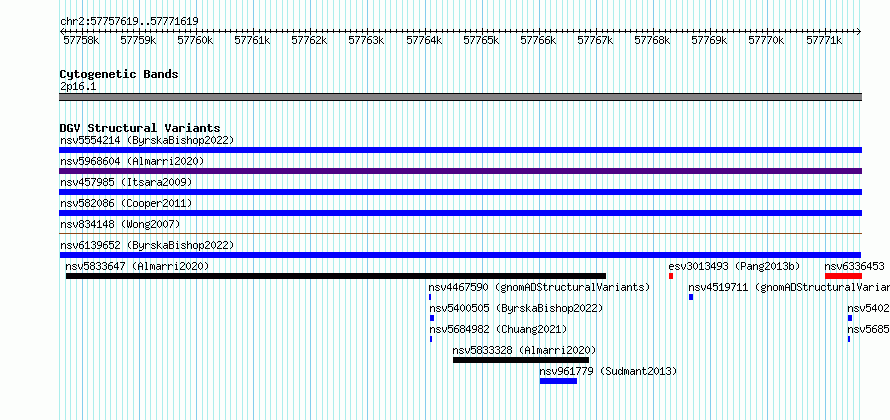Select the blue bar under nsv582086

pyautogui.click(x=460, y=213)
